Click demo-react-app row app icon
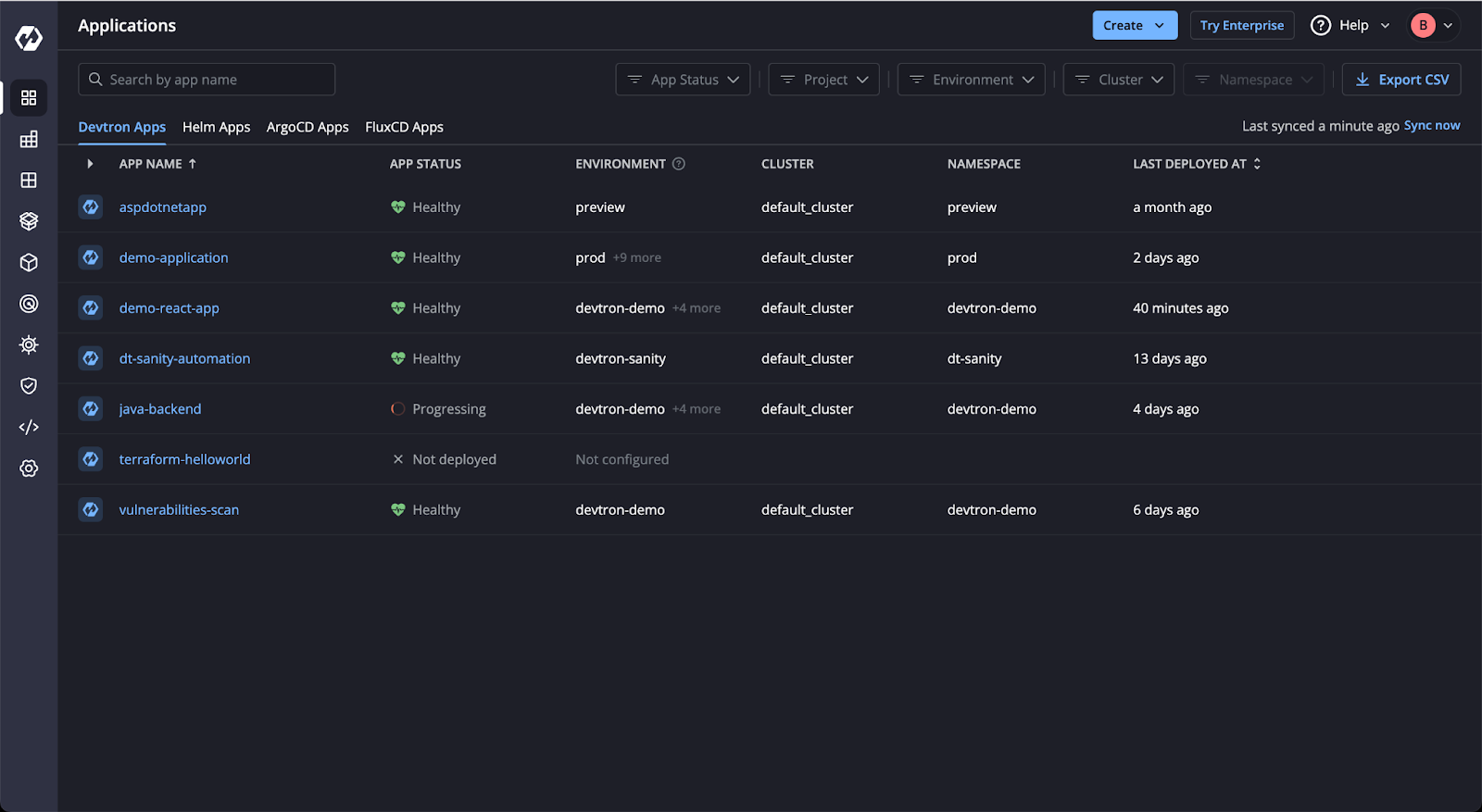 [x=91, y=307]
